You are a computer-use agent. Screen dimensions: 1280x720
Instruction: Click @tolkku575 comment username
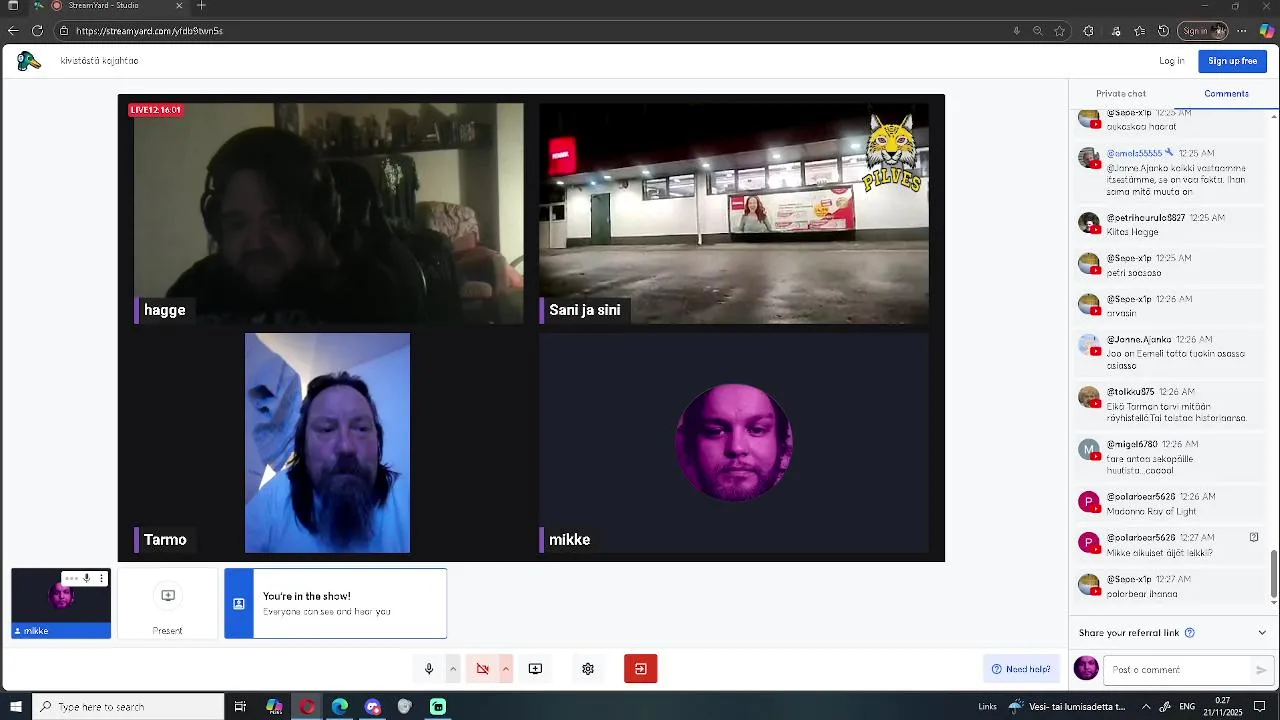tap(1130, 392)
